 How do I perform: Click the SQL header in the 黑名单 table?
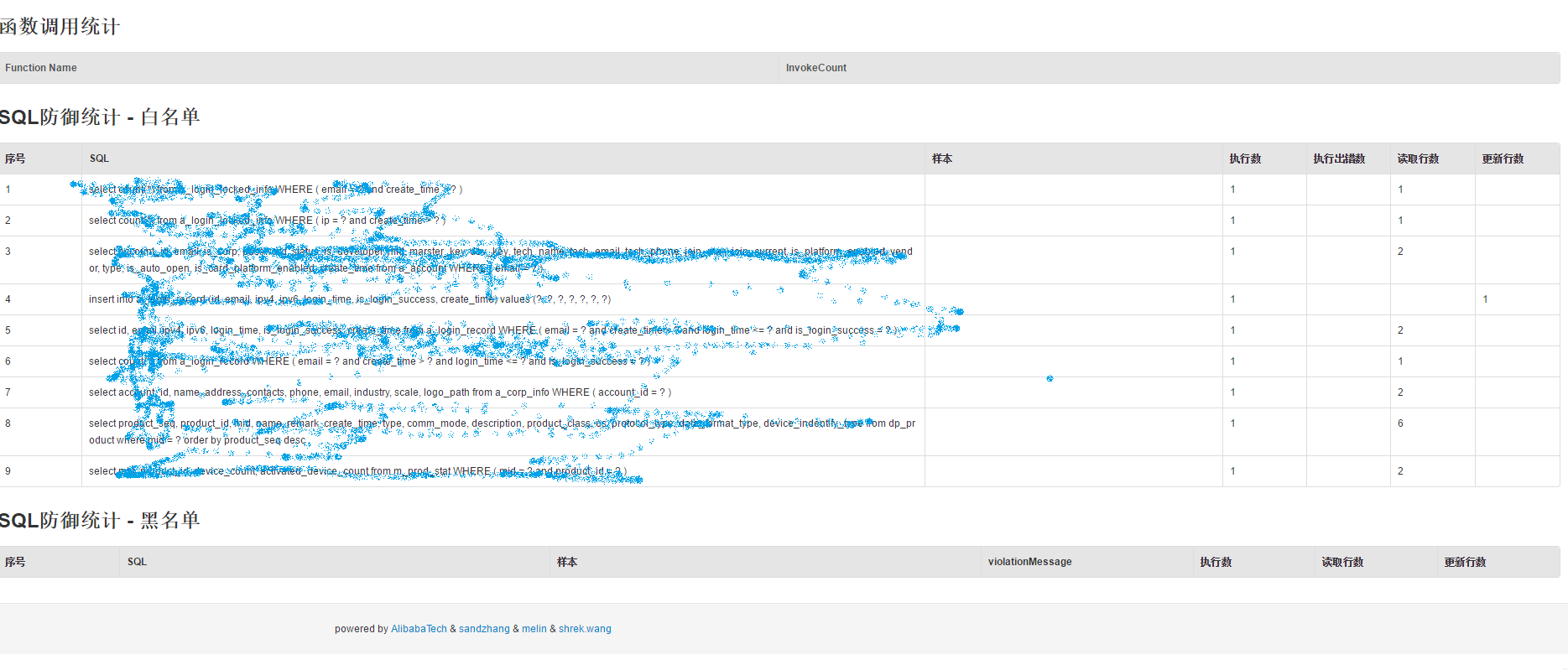[137, 562]
